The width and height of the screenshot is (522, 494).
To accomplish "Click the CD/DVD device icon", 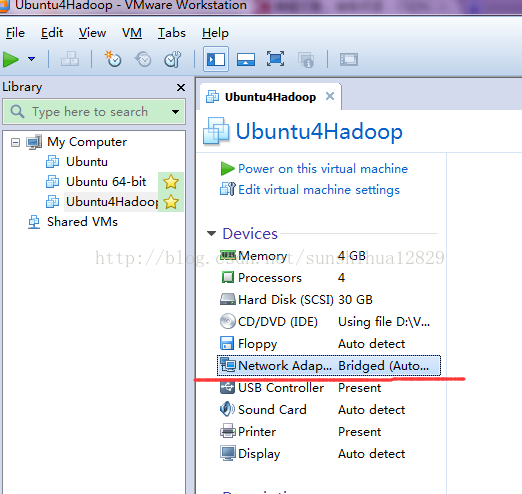I will pyautogui.click(x=228, y=321).
